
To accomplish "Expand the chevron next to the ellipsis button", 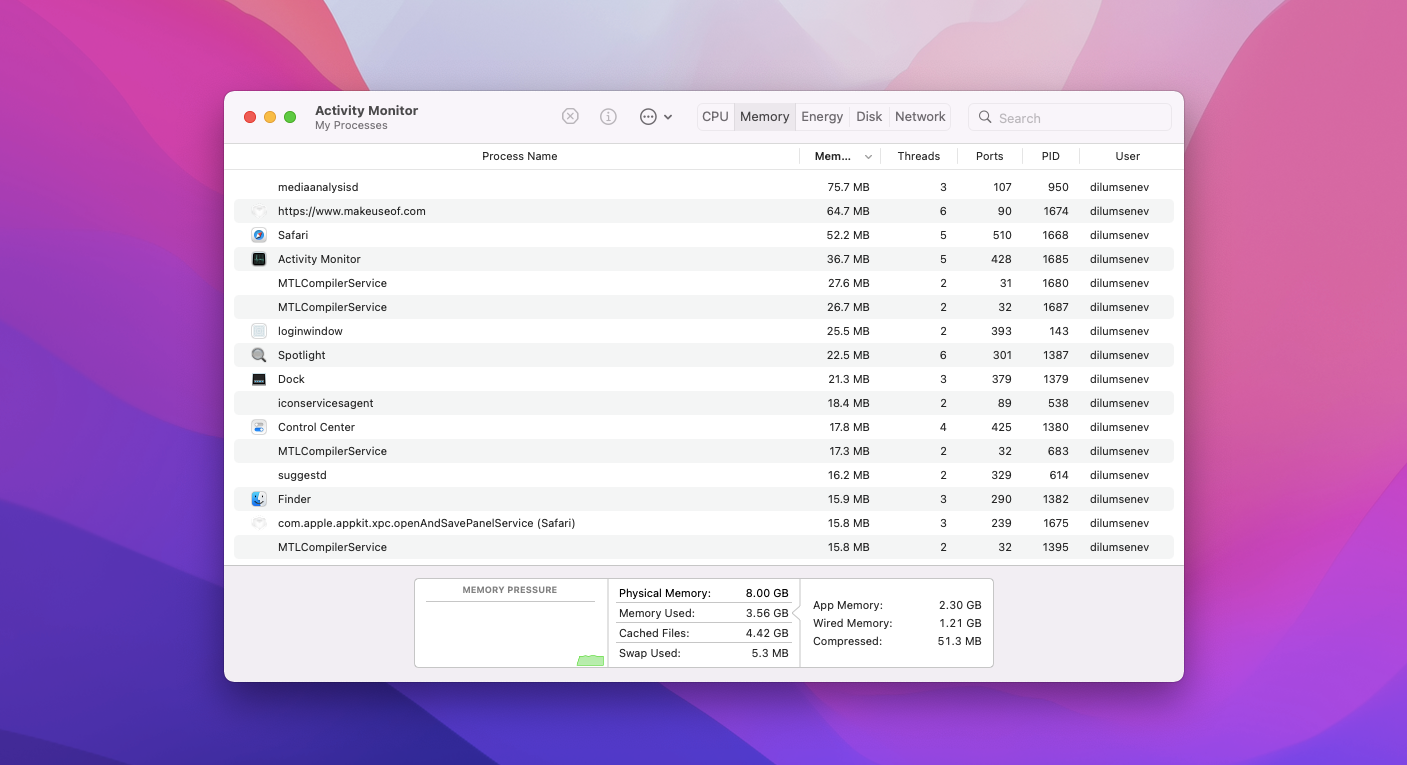I will point(668,116).
